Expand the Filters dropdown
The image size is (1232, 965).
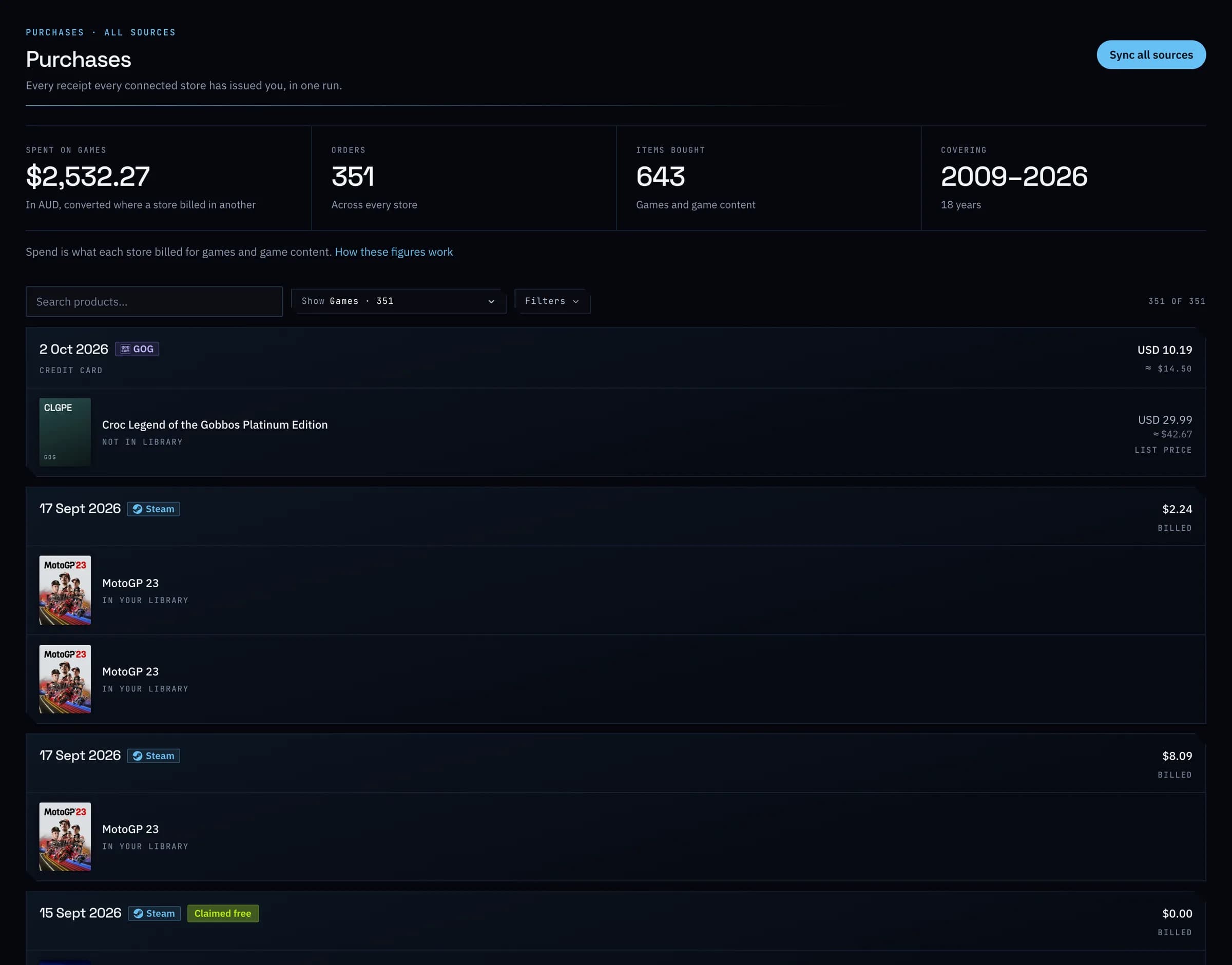tap(552, 301)
